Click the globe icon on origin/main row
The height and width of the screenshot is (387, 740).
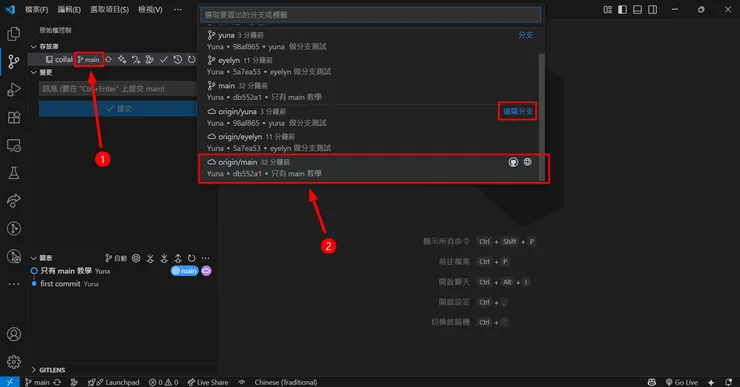tap(528, 162)
